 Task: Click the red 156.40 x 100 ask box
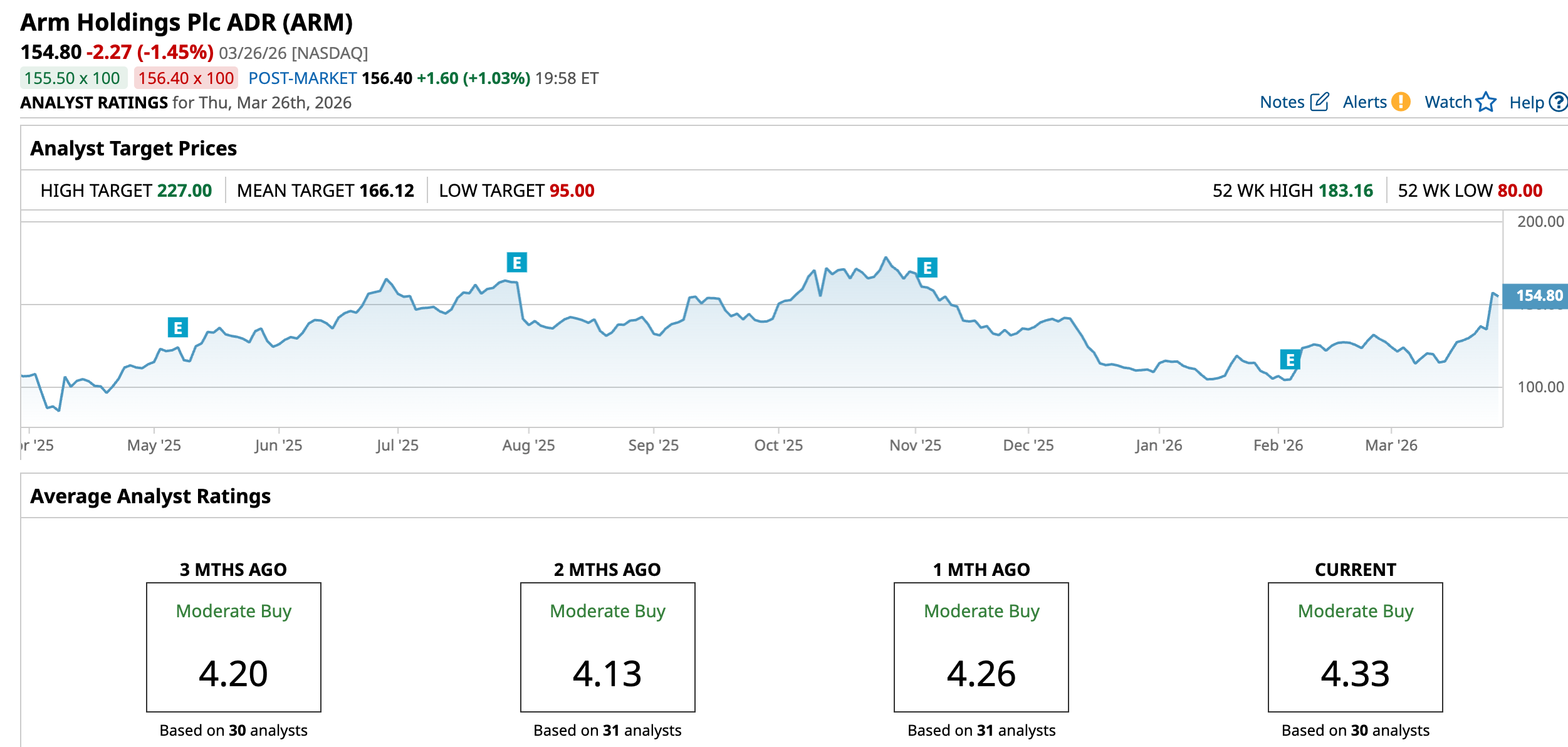186,78
